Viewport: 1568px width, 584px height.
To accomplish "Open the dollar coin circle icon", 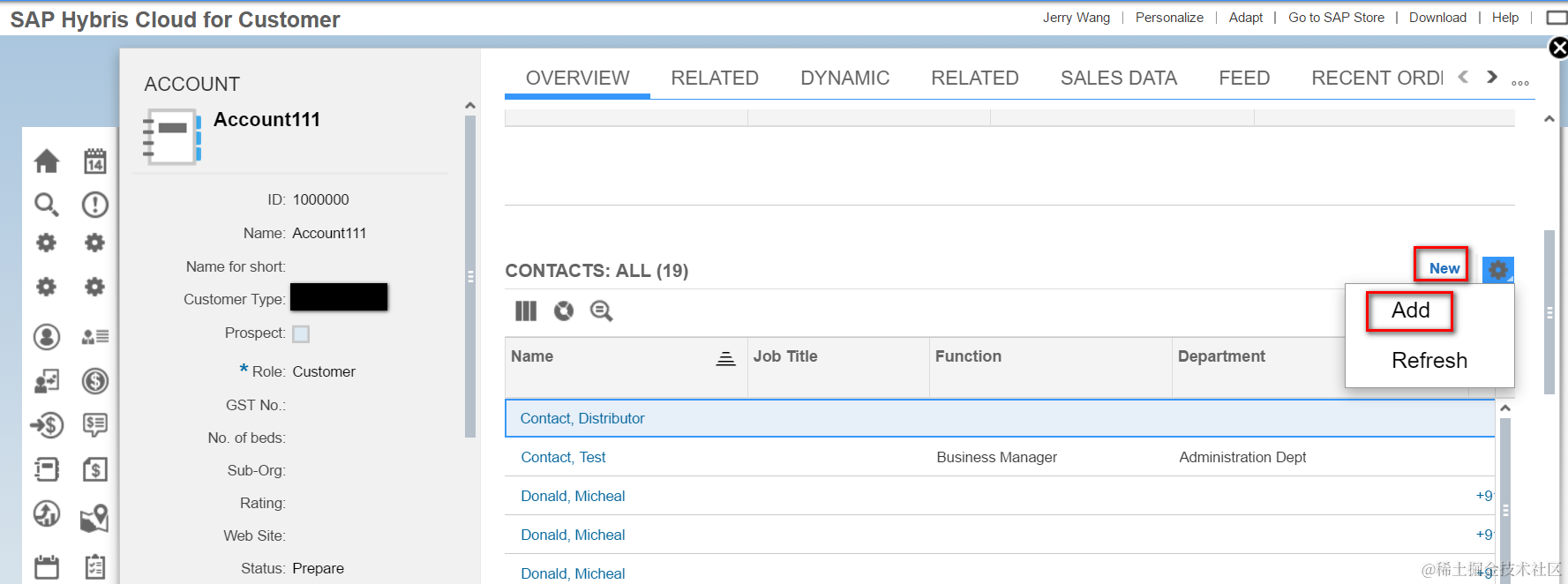I will 95,381.
